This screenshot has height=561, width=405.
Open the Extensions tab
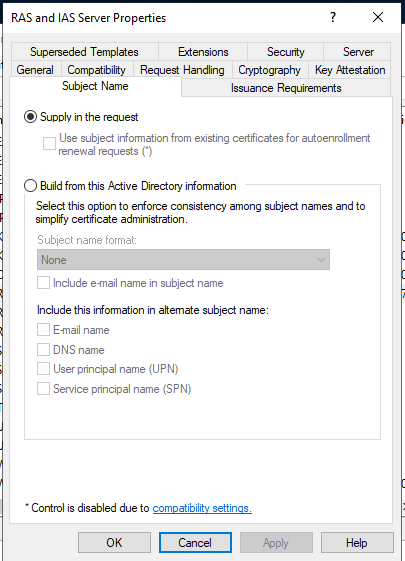pyautogui.click(x=203, y=52)
